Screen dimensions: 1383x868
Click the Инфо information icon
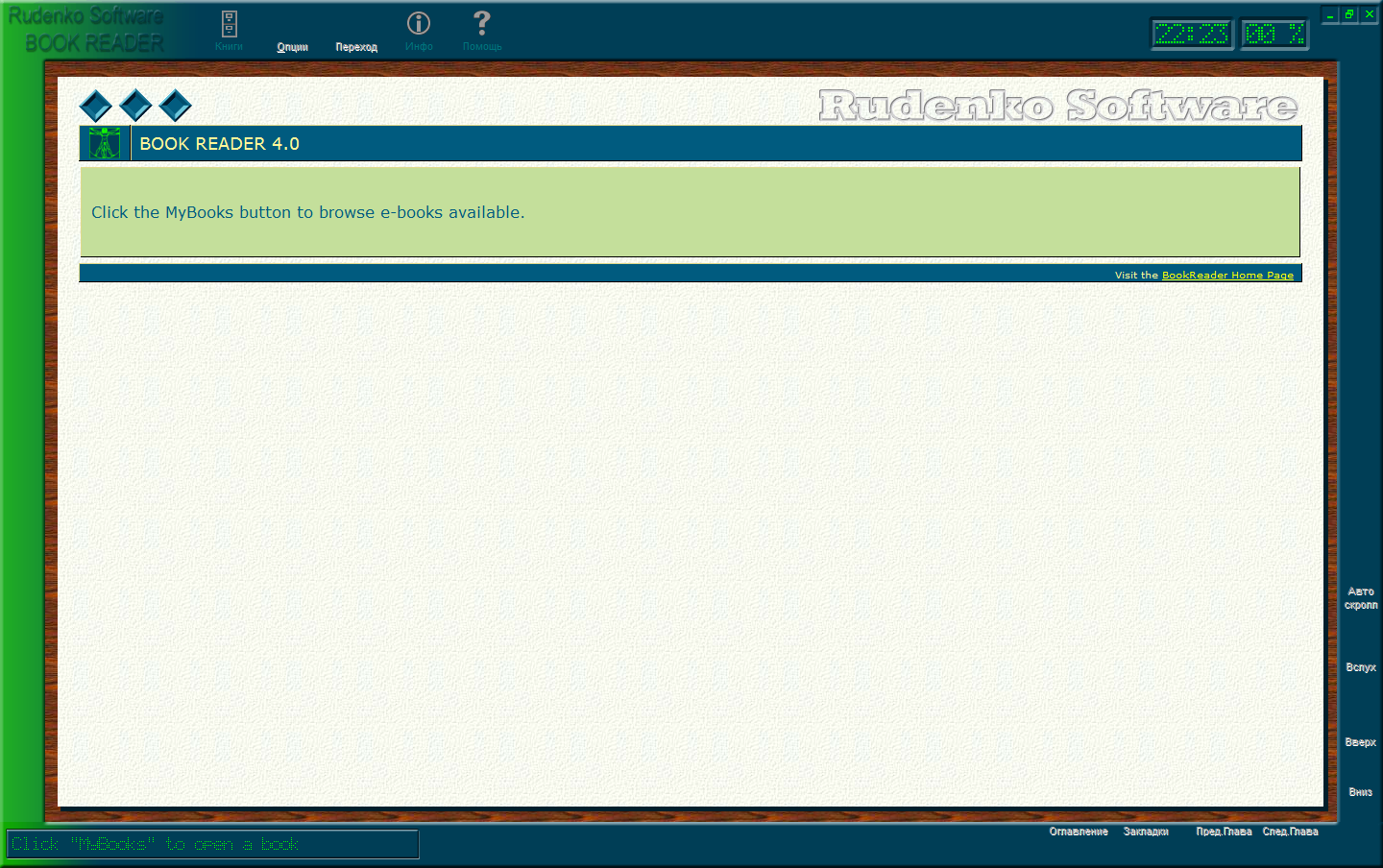(x=419, y=30)
